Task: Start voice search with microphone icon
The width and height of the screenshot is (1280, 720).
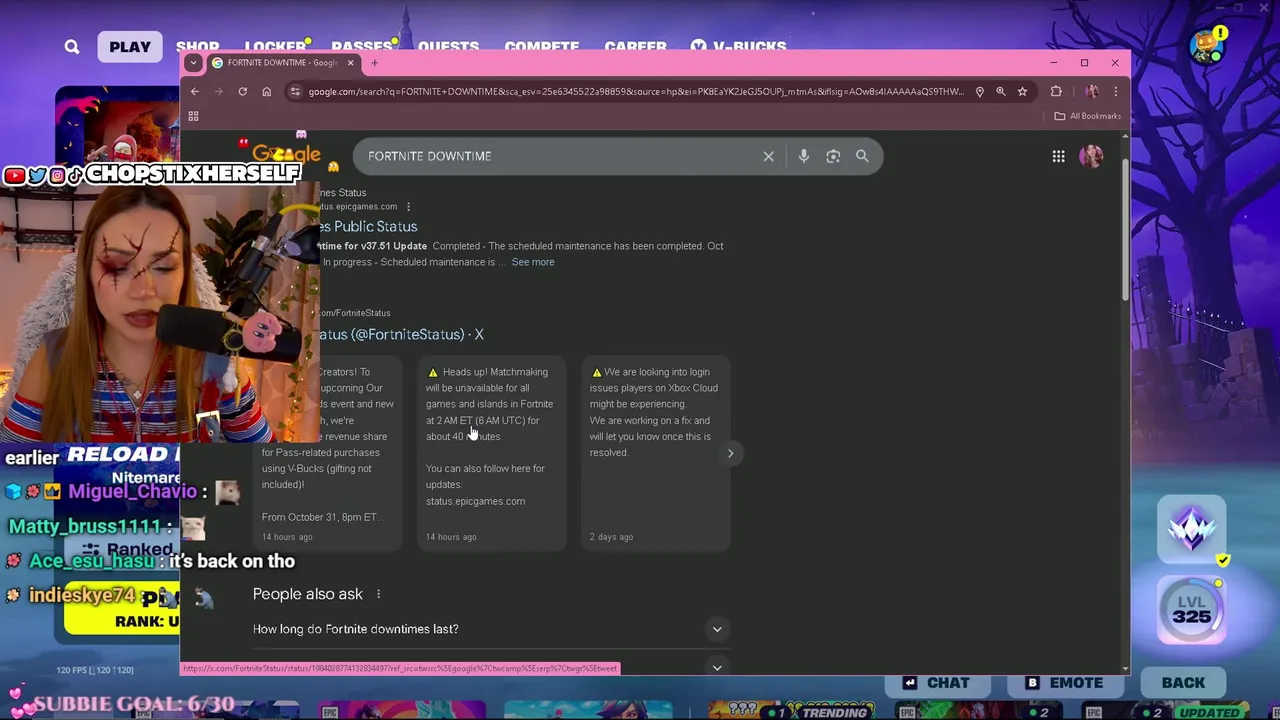Action: (803, 156)
